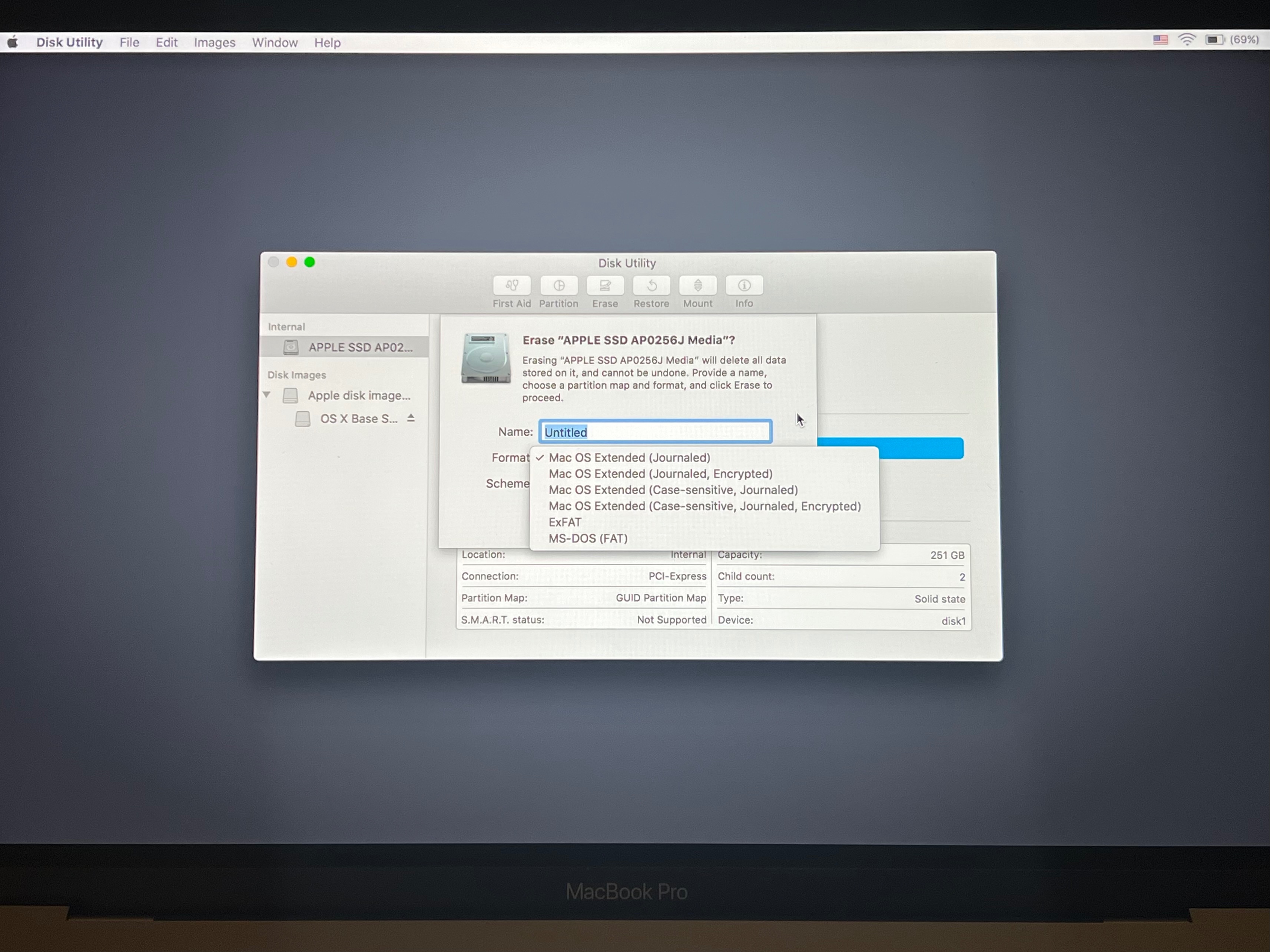
Task: Select APPLE SSD in the sidebar
Action: click(359, 347)
